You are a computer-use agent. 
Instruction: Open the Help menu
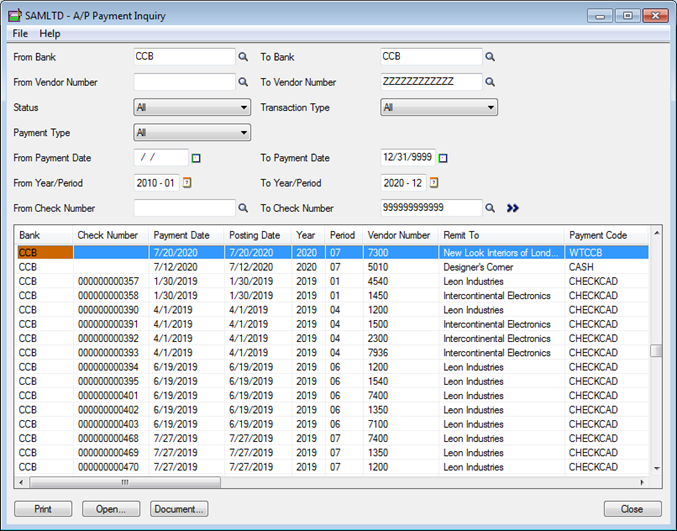pyautogui.click(x=50, y=34)
